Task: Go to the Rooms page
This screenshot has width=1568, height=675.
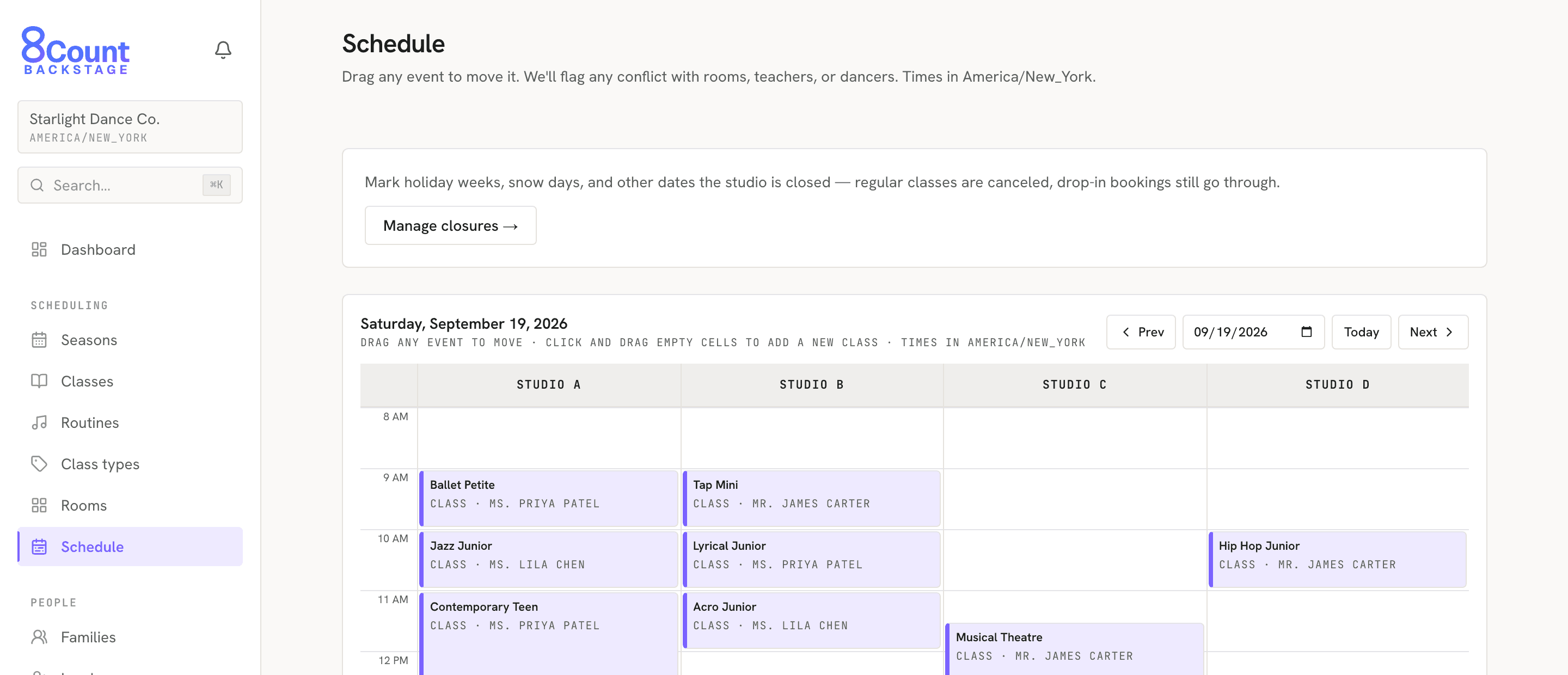Action: [130, 505]
